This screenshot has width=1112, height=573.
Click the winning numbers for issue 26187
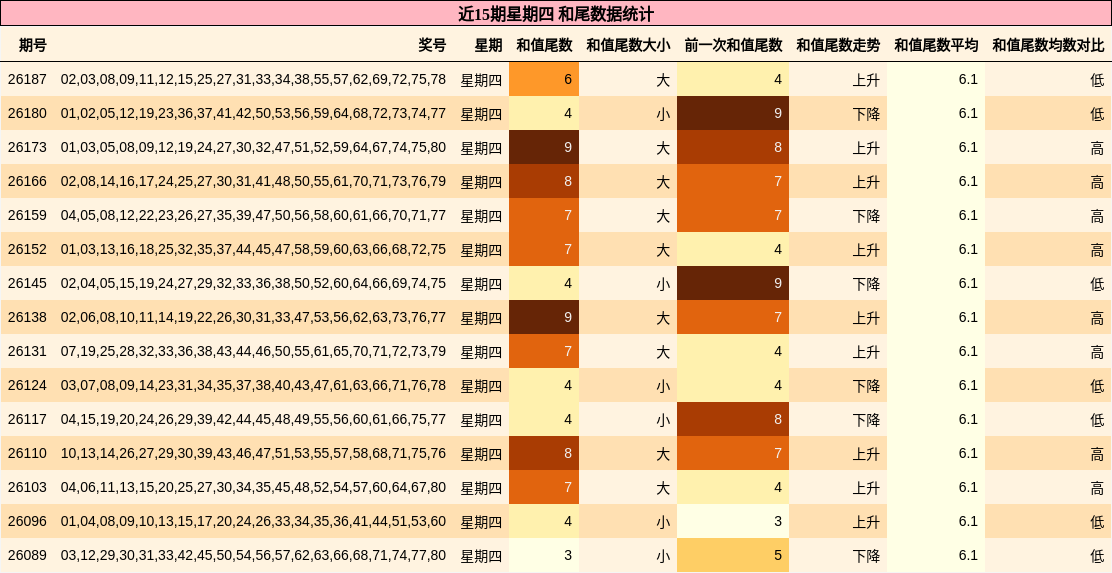(x=253, y=79)
